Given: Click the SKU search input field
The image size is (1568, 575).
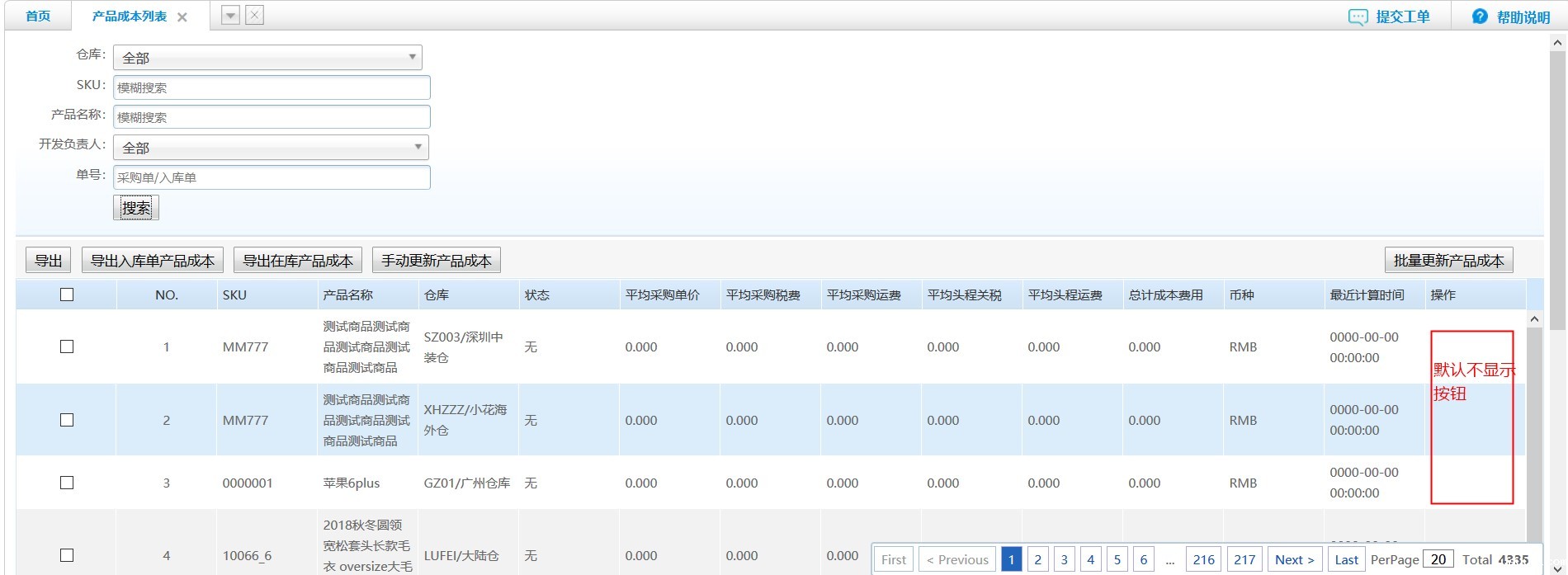Looking at the screenshot, I should click(272, 87).
